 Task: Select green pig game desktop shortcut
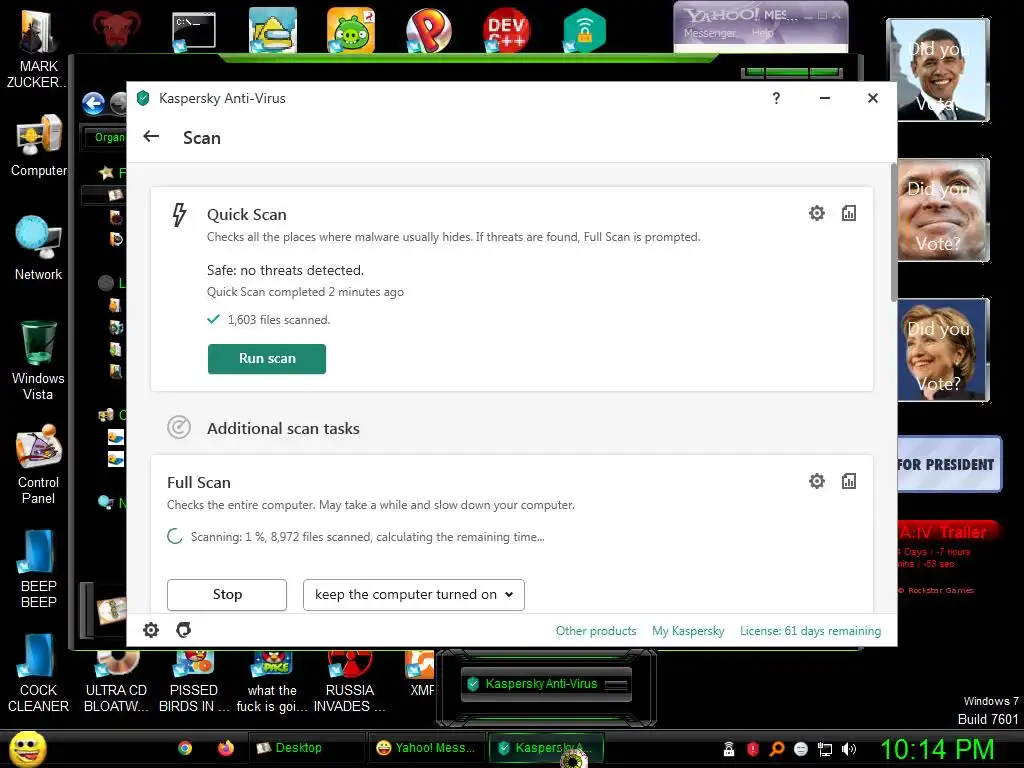tap(351, 31)
